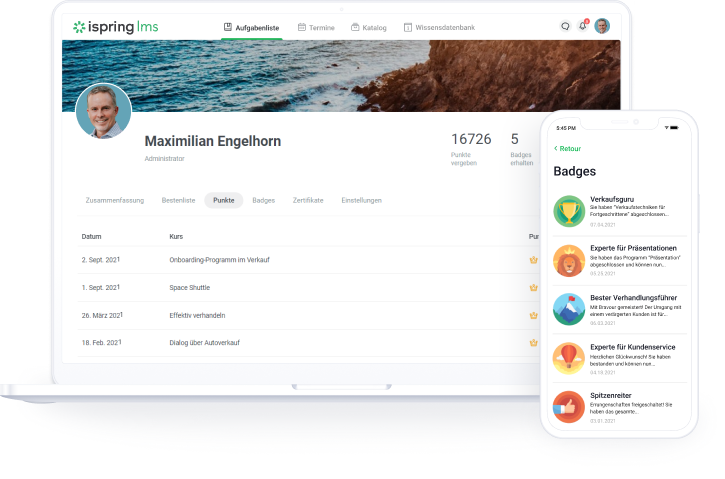Click the 26. März 2021 date cell
The height and width of the screenshot is (479, 725).
pyautogui.click(x=102, y=315)
